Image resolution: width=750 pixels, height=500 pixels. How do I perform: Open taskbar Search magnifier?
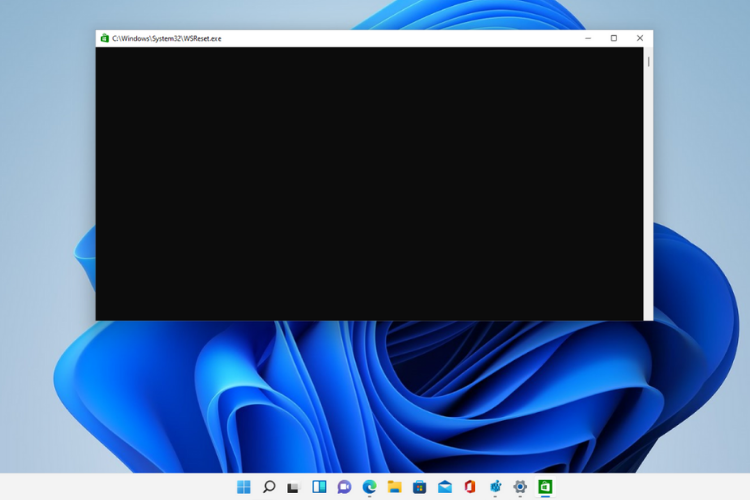(269, 487)
